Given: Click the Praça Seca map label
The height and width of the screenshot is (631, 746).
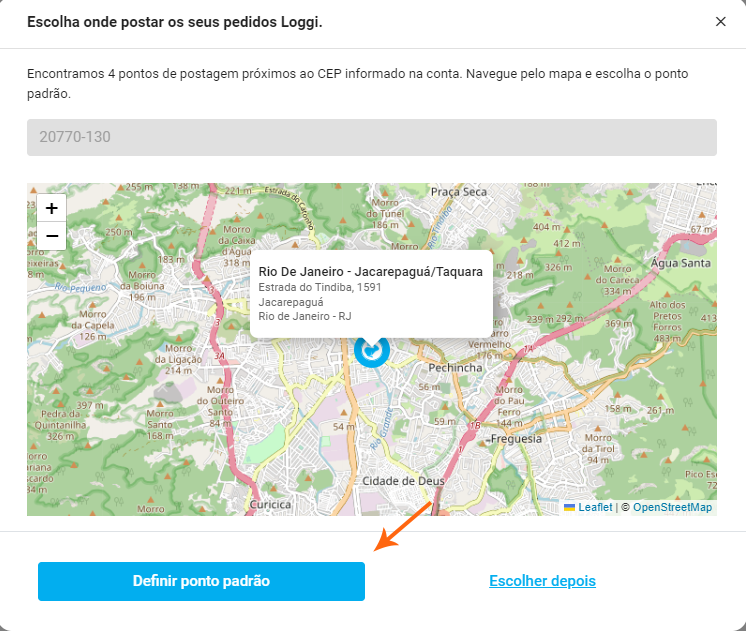Looking at the screenshot, I should 459,192.
